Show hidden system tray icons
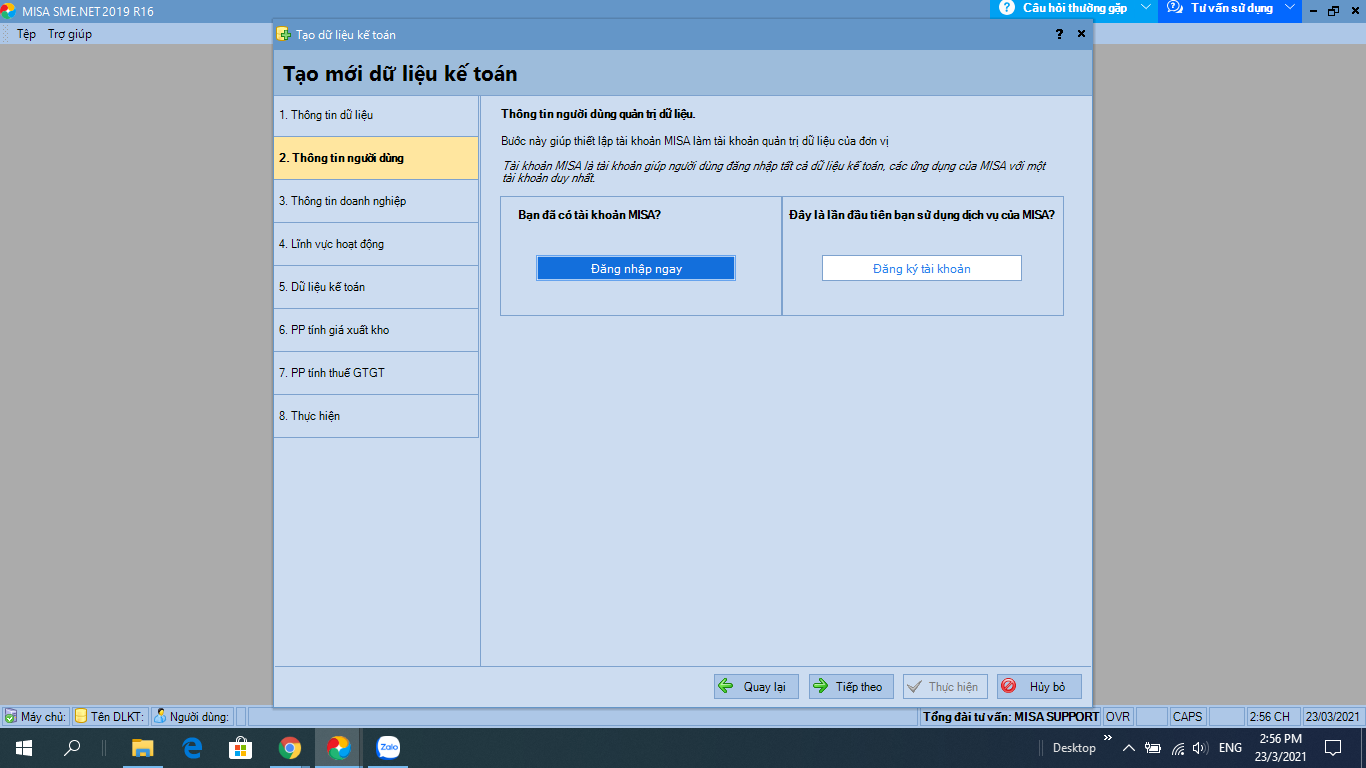1366x768 pixels. tap(1129, 748)
